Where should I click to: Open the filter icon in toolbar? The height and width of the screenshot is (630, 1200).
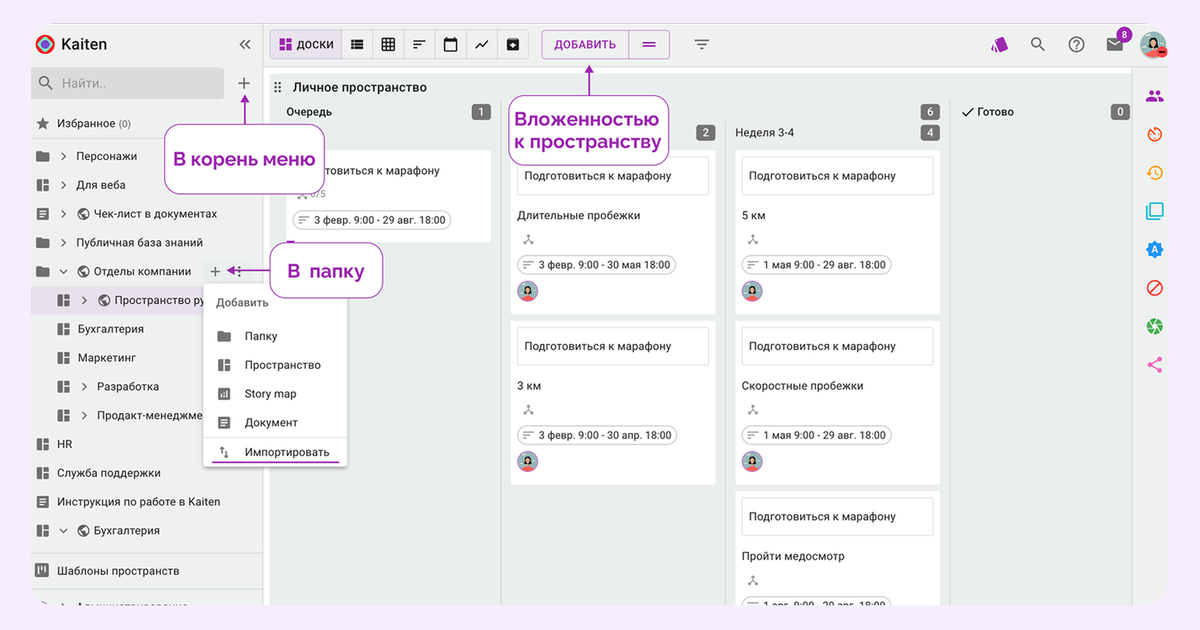click(702, 44)
